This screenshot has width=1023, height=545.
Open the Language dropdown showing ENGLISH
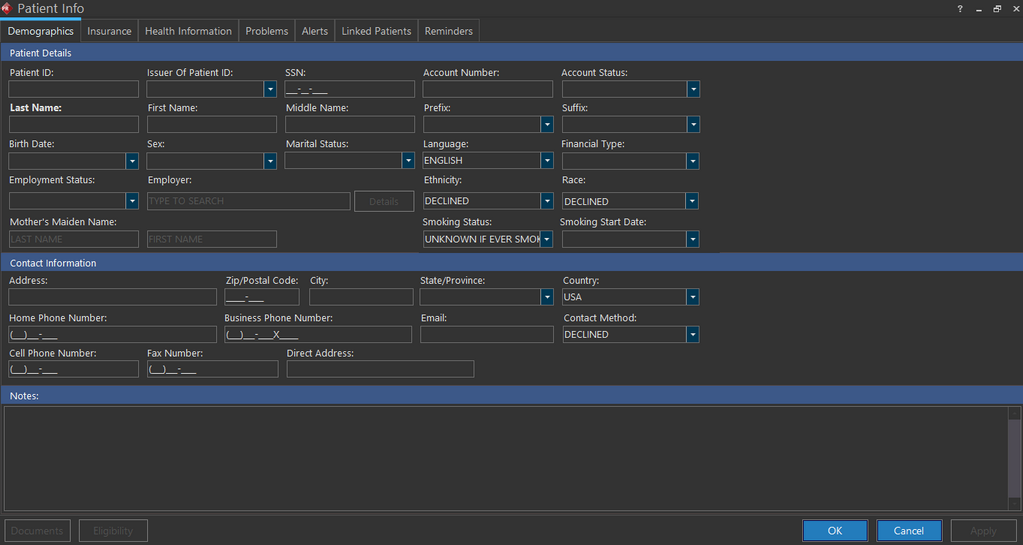pyautogui.click(x=547, y=160)
